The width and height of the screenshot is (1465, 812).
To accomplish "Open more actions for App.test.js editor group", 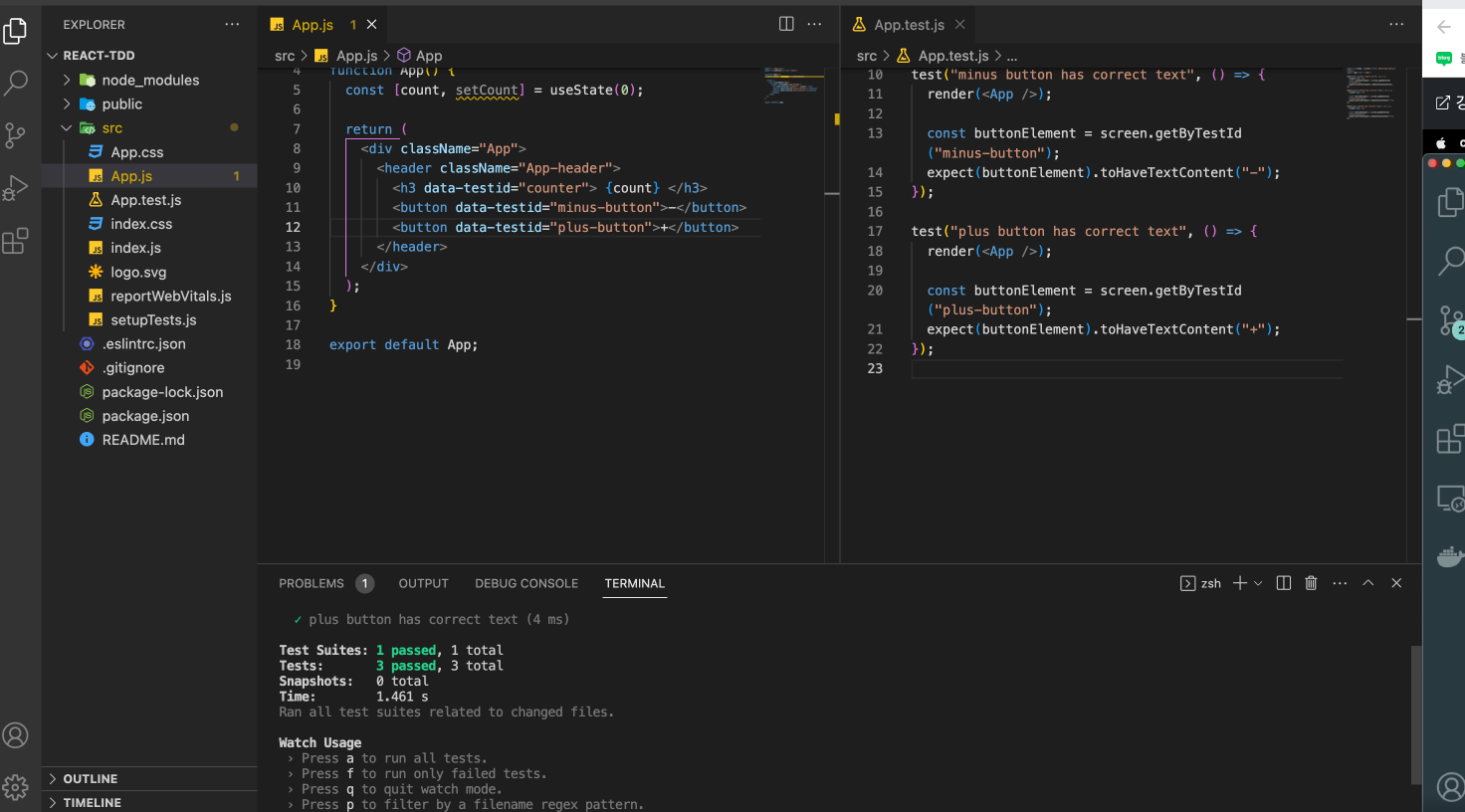I will point(1396,24).
